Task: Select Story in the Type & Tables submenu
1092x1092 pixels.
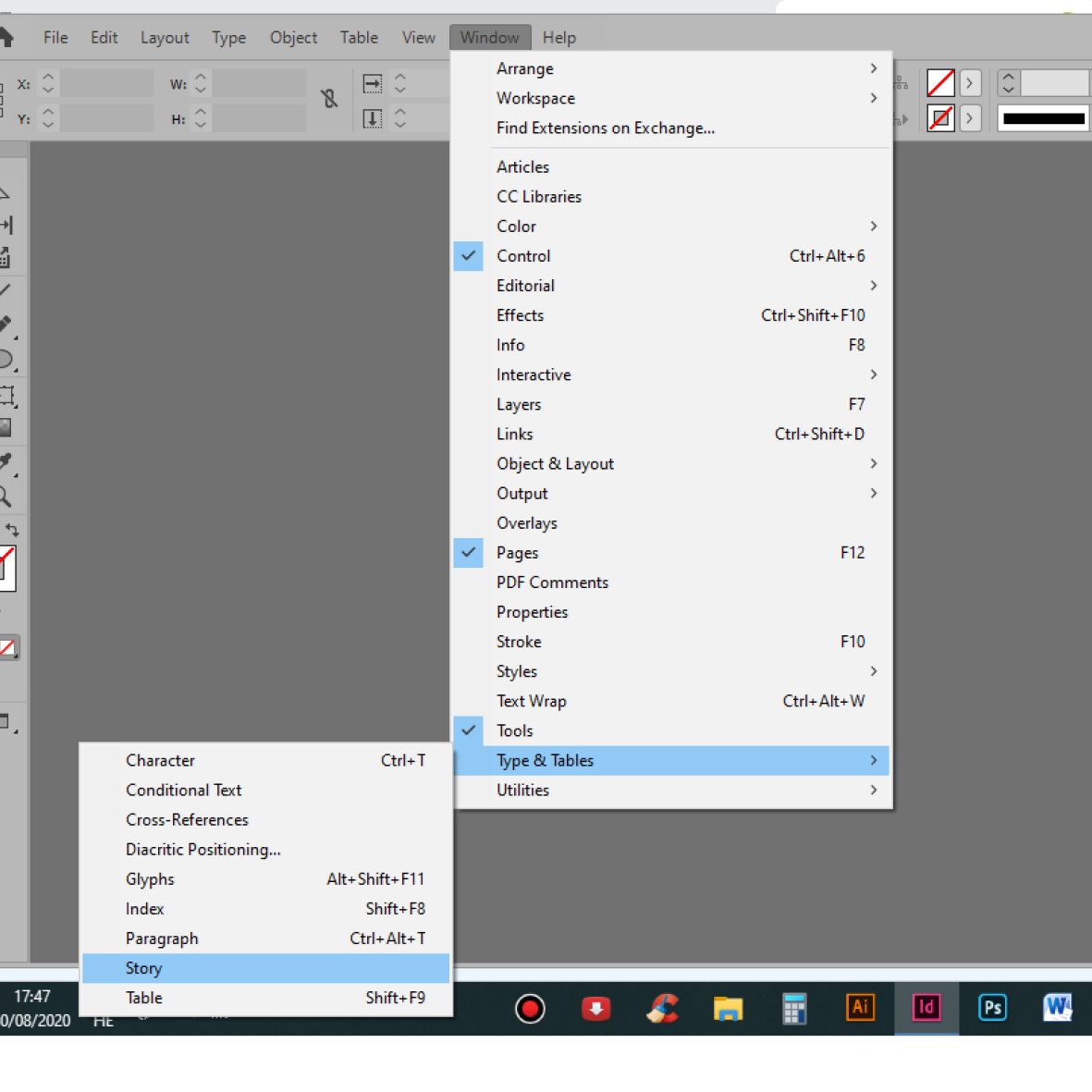Action: pyautogui.click(x=265, y=969)
